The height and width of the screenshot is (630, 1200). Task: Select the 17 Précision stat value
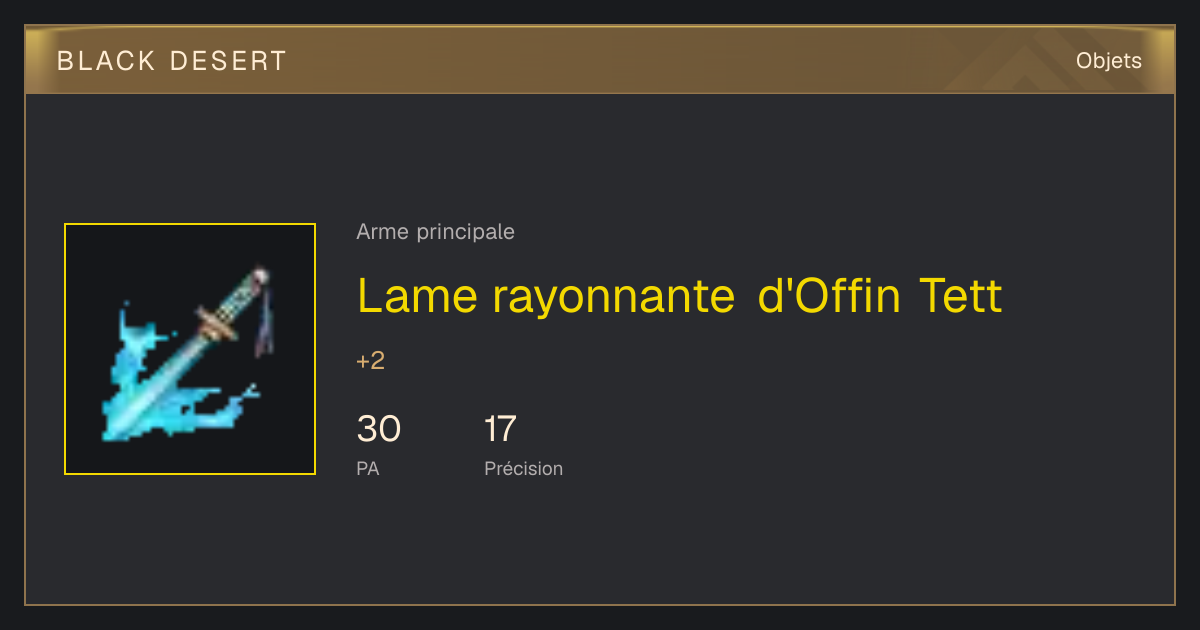pyautogui.click(x=500, y=429)
